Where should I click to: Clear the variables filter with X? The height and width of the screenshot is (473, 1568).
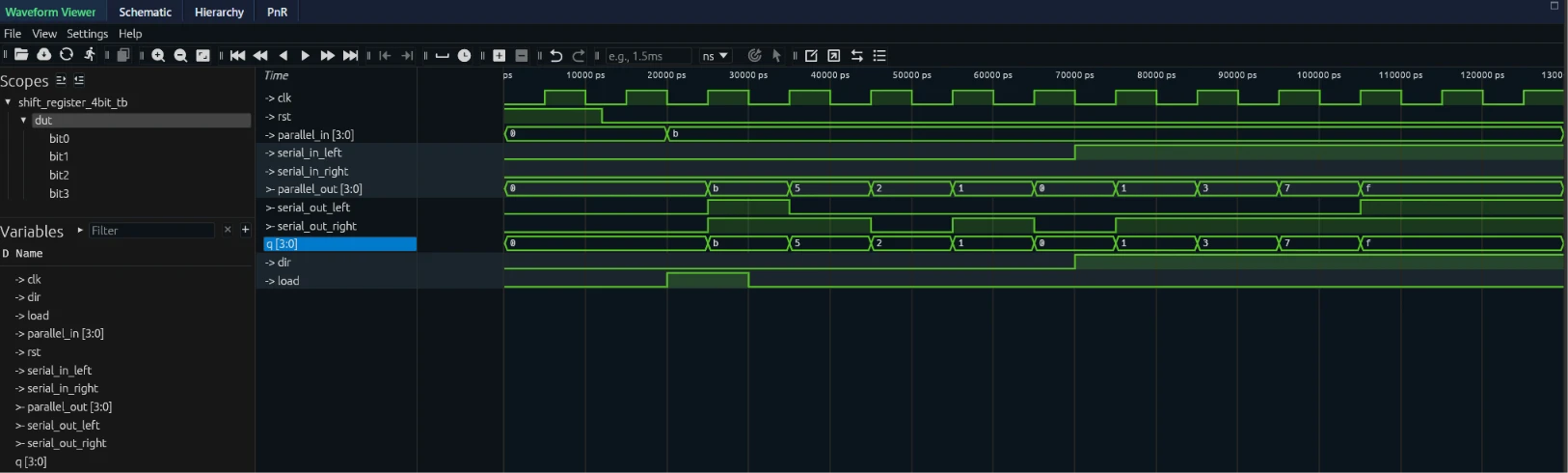click(x=228, y=230)
